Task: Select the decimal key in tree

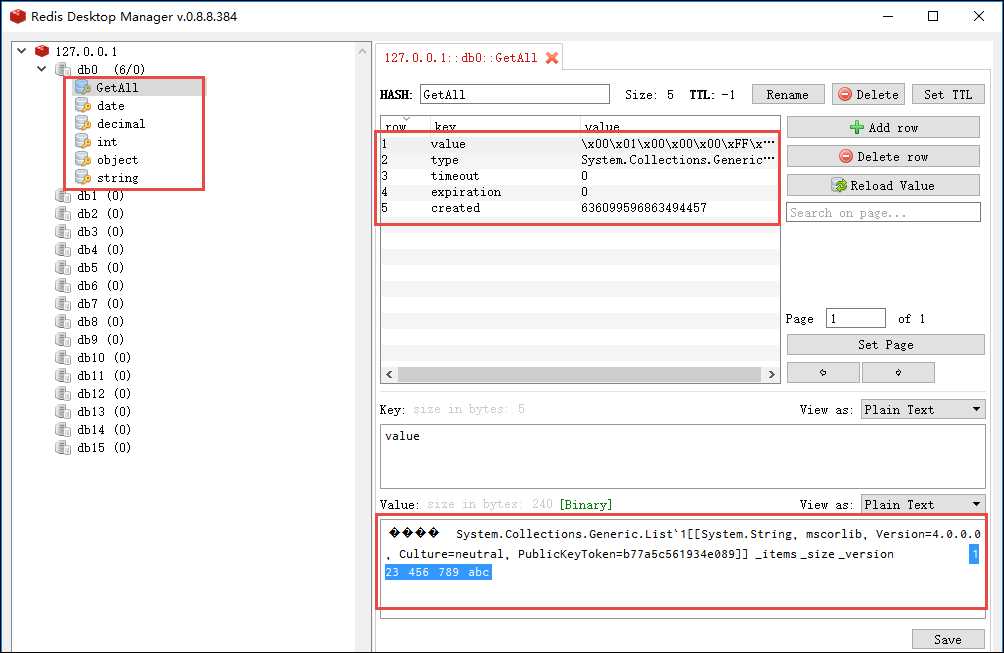Action: [120, 124]
